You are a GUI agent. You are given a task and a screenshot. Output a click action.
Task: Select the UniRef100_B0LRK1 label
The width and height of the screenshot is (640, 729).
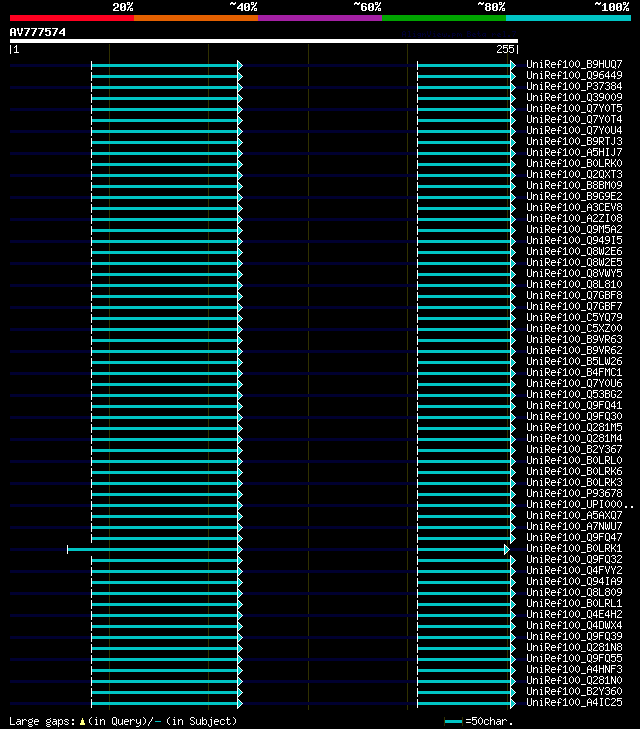[574, 548]
